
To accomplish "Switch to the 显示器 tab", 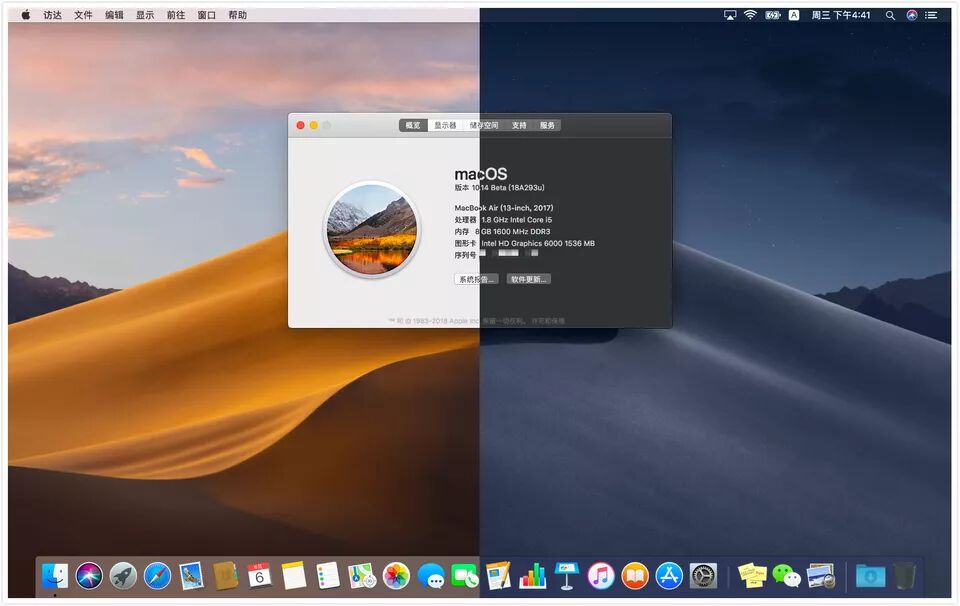I will click(445, 125).
